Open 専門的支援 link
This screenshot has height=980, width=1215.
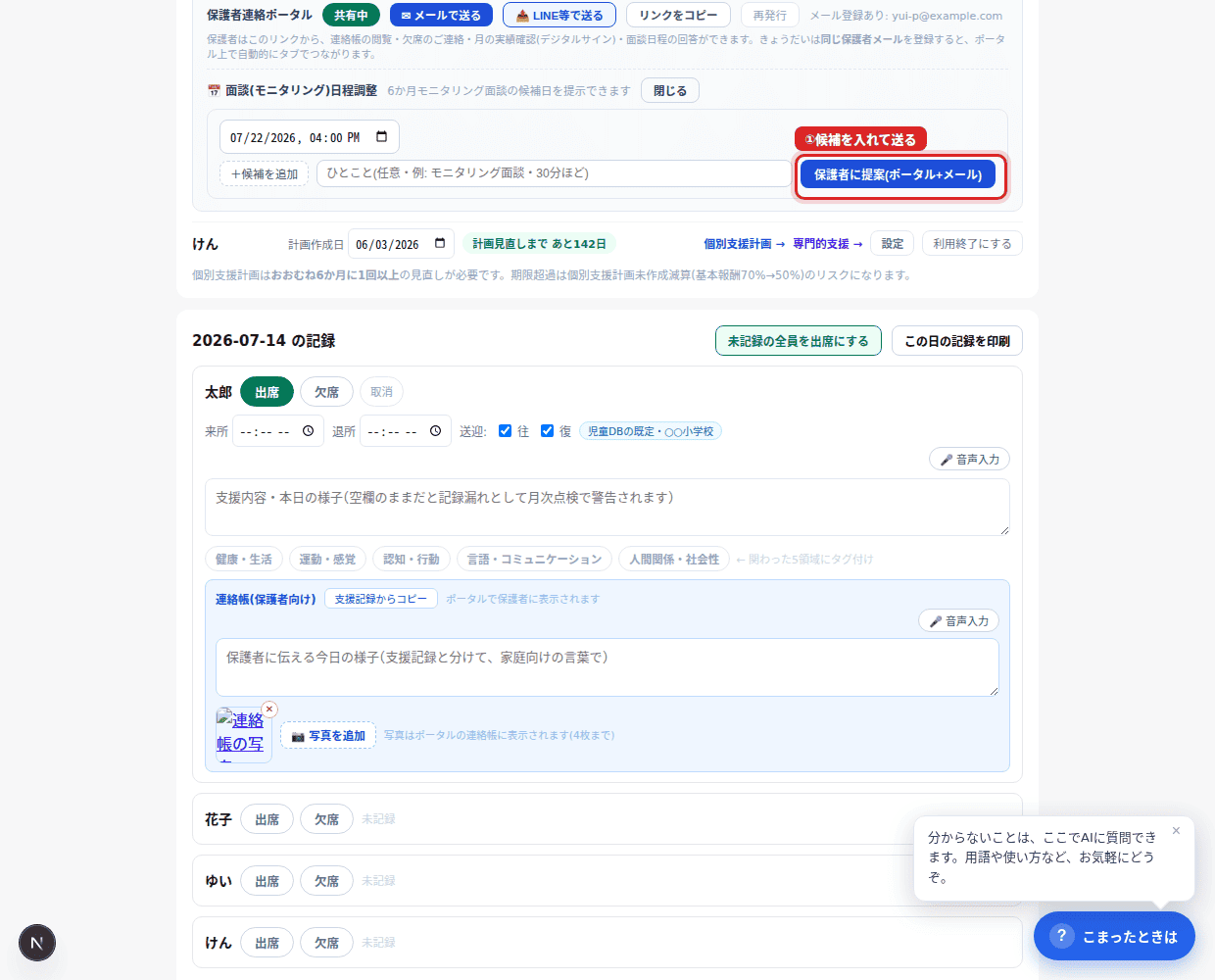coord(827,244)
